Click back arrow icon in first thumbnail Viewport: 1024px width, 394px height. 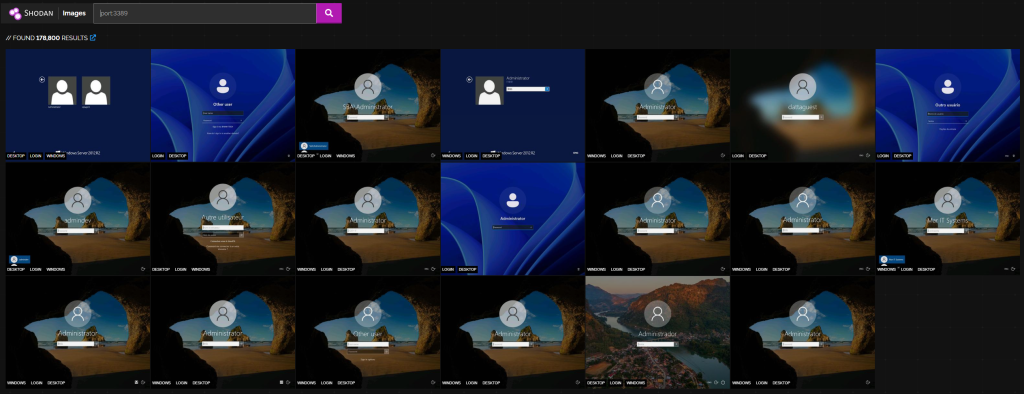tap(42, 80)
